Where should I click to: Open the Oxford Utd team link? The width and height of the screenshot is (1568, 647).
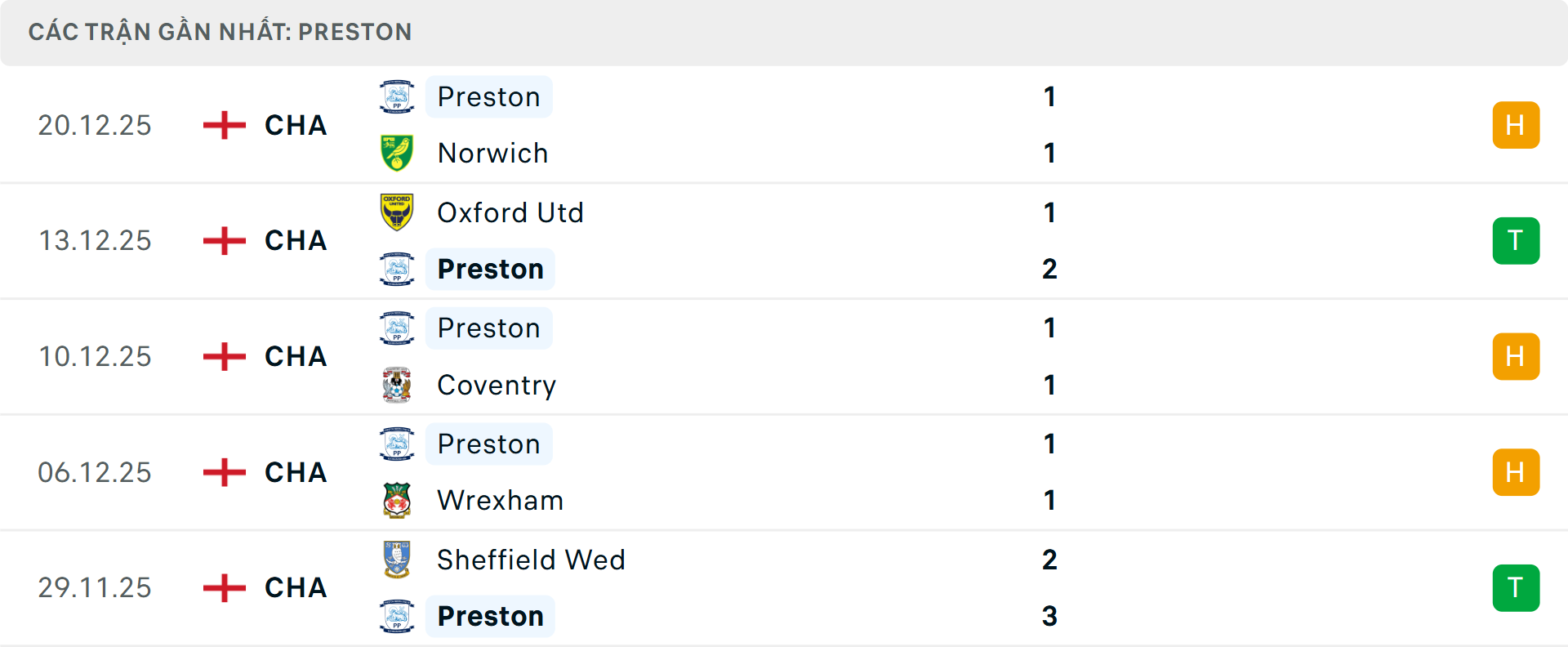pos(510,212)
